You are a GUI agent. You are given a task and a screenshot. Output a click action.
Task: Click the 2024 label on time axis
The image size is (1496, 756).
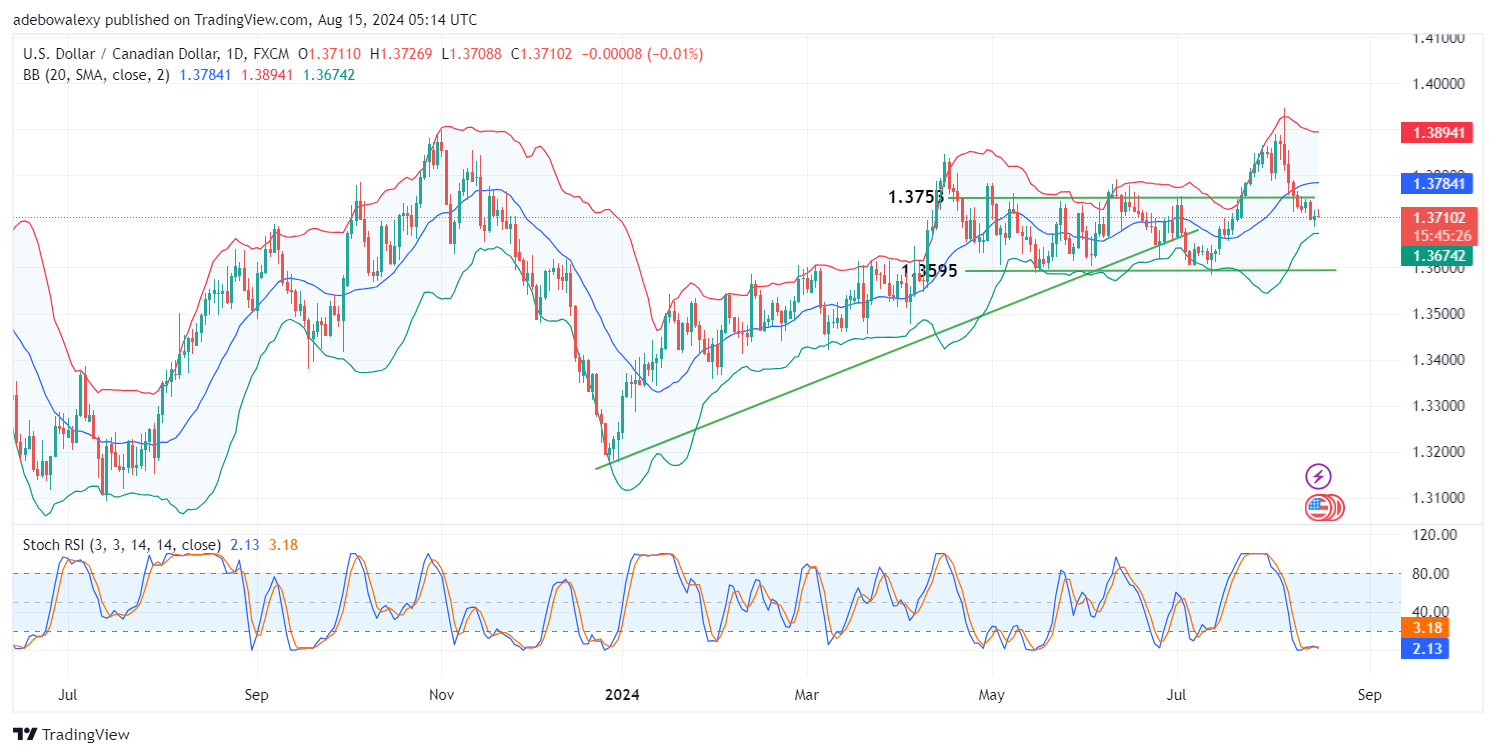click(622, 694)
